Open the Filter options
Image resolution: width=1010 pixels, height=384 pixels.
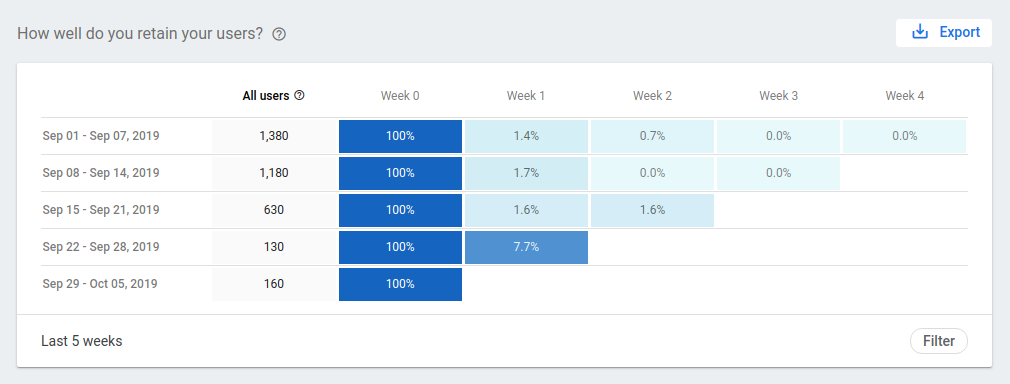(x=939, y=341)
